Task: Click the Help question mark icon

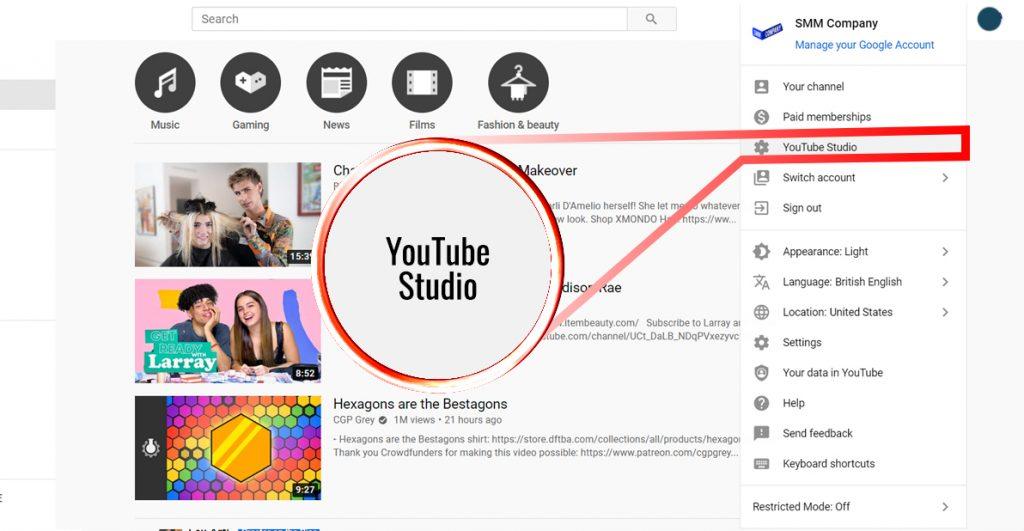Action: click(762, 403)
